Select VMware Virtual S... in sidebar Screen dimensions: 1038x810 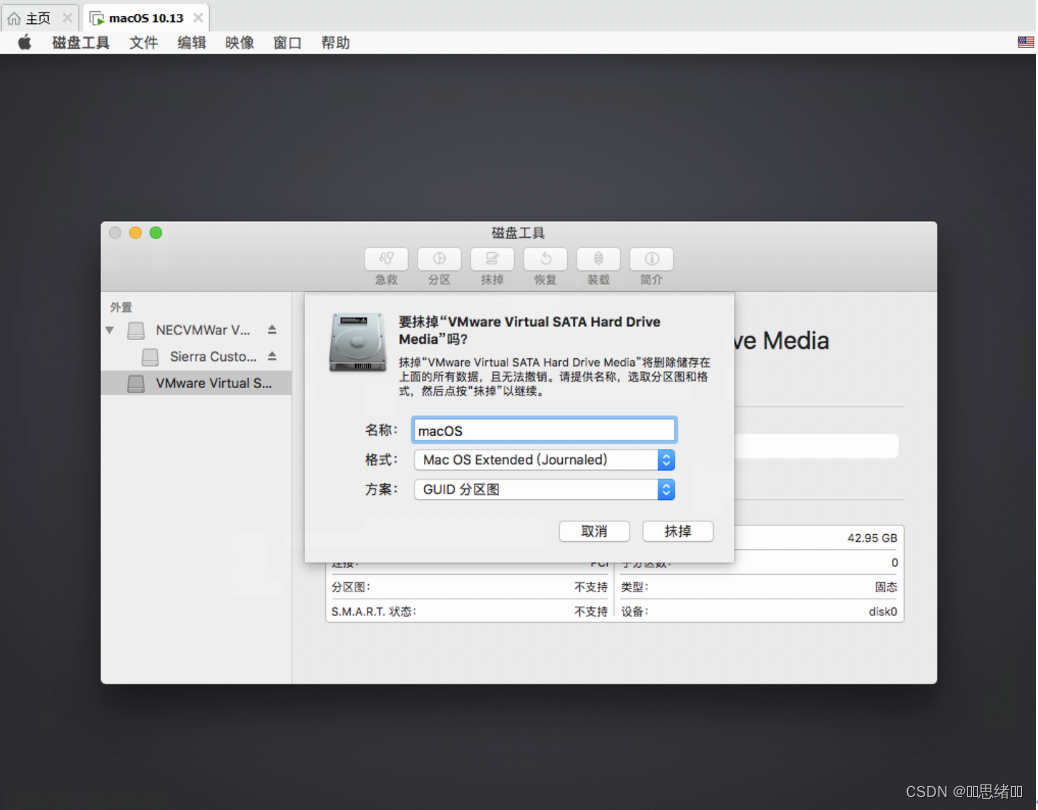tap(196, 383)
